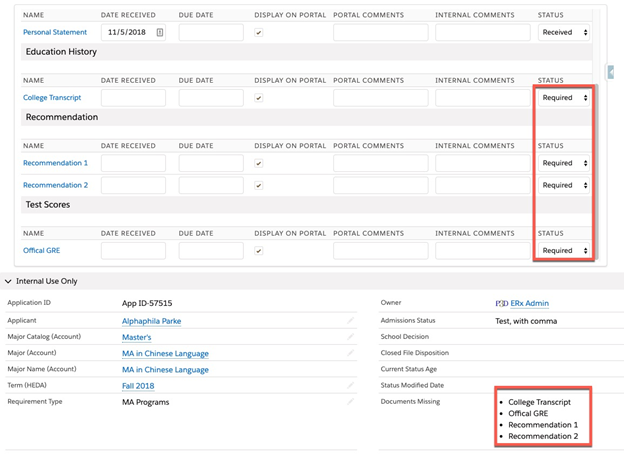Click the edit pencil beside Applicant
The image size is (624, 455).
tap(351, 321)
